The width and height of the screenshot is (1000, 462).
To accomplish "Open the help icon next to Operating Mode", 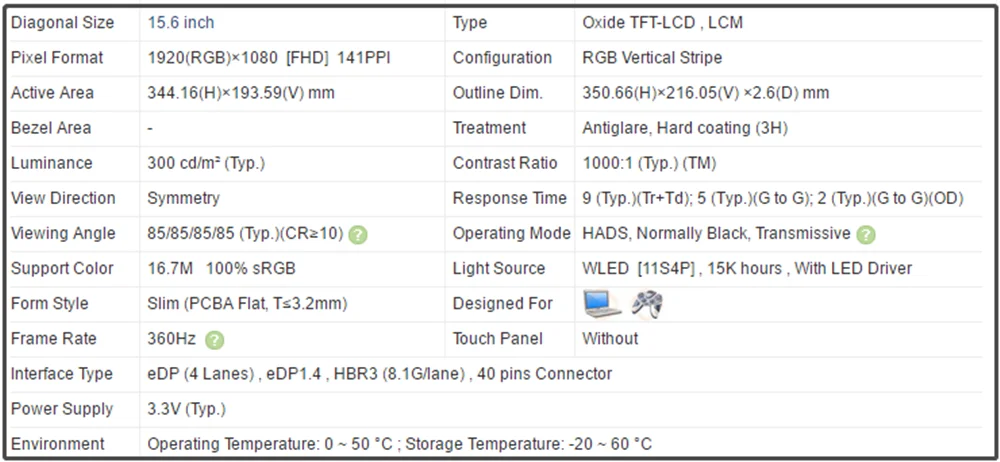I will (865, 235).
